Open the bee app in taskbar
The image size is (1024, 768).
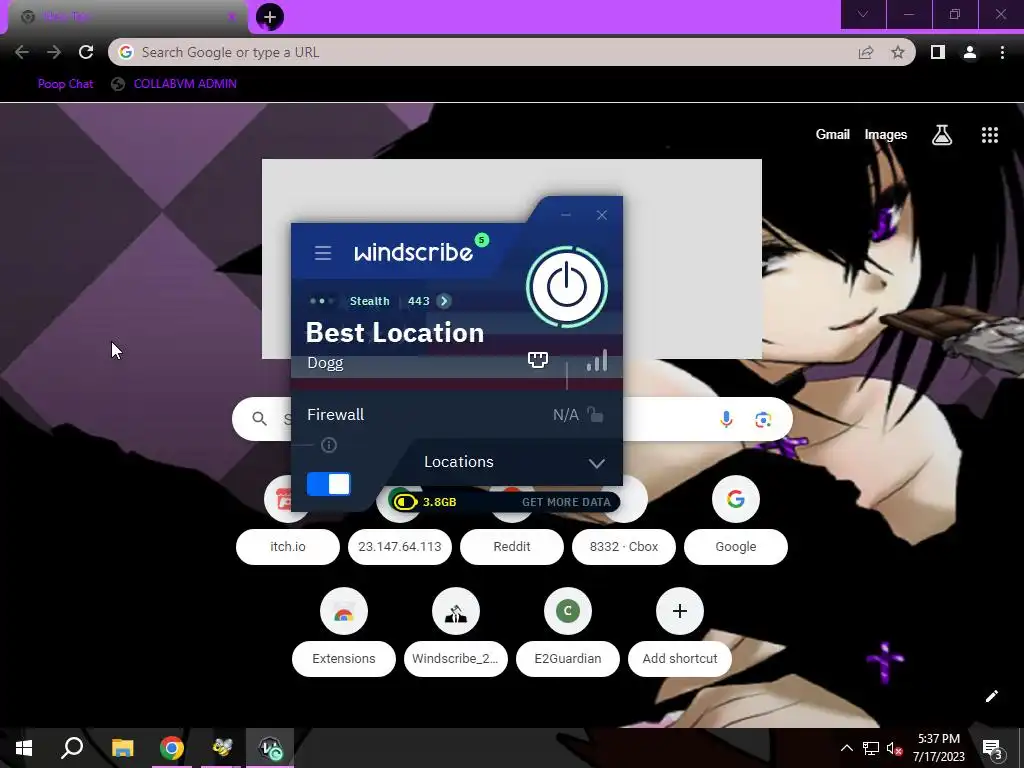(x=221, y=748)
